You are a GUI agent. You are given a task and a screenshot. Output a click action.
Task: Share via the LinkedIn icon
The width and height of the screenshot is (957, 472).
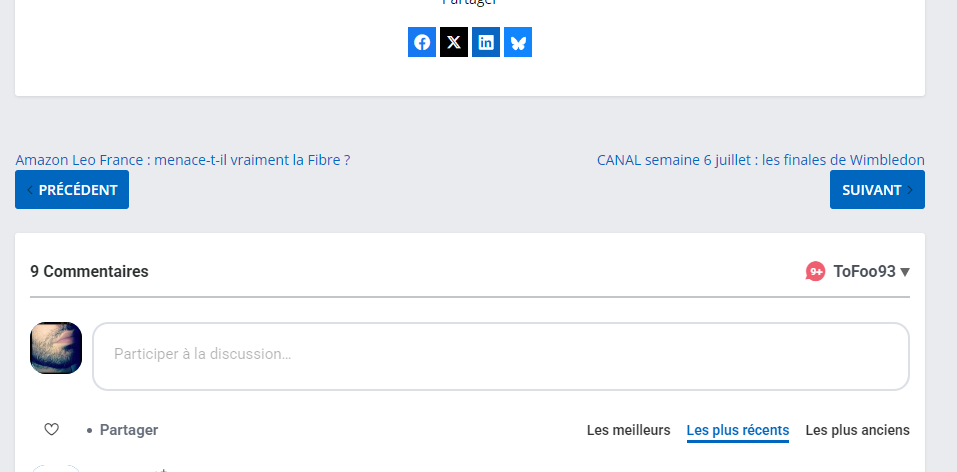486,42
